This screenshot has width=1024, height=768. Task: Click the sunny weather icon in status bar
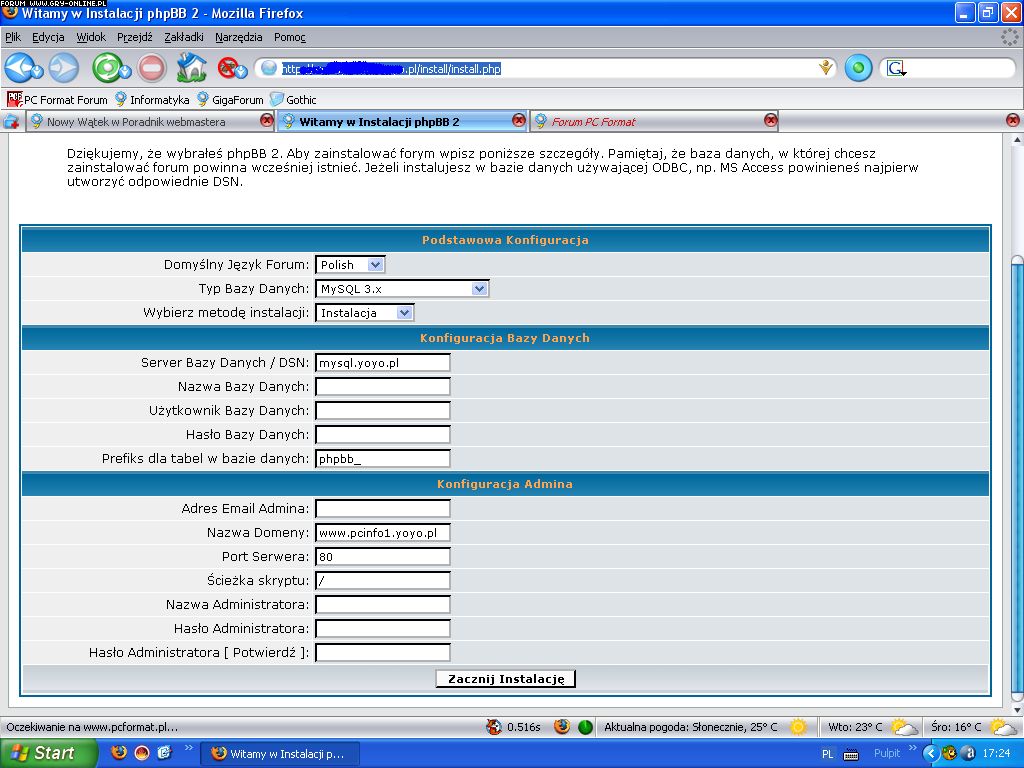[798, 726]
